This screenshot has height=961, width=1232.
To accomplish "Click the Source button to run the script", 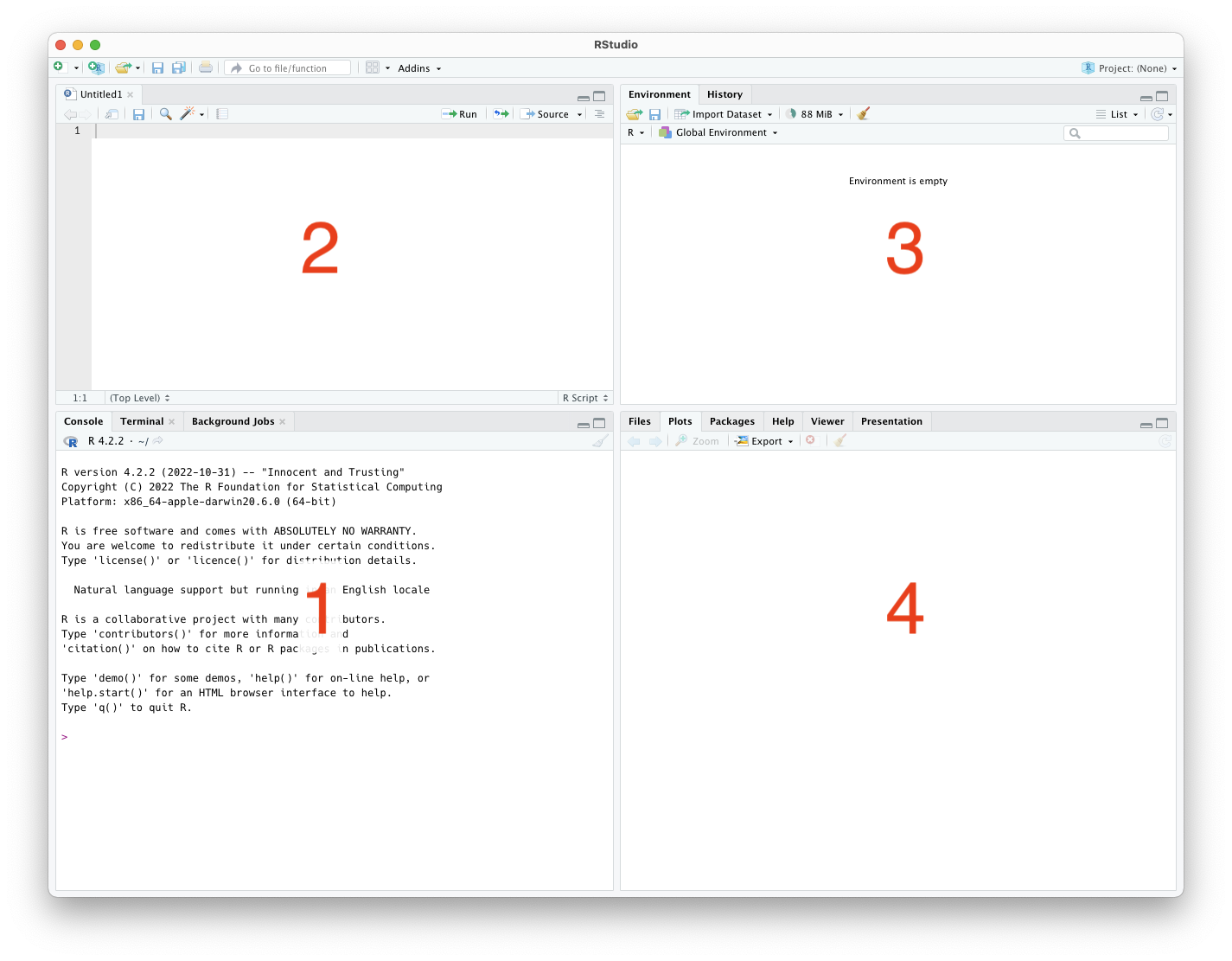I will tap(551, 113).
